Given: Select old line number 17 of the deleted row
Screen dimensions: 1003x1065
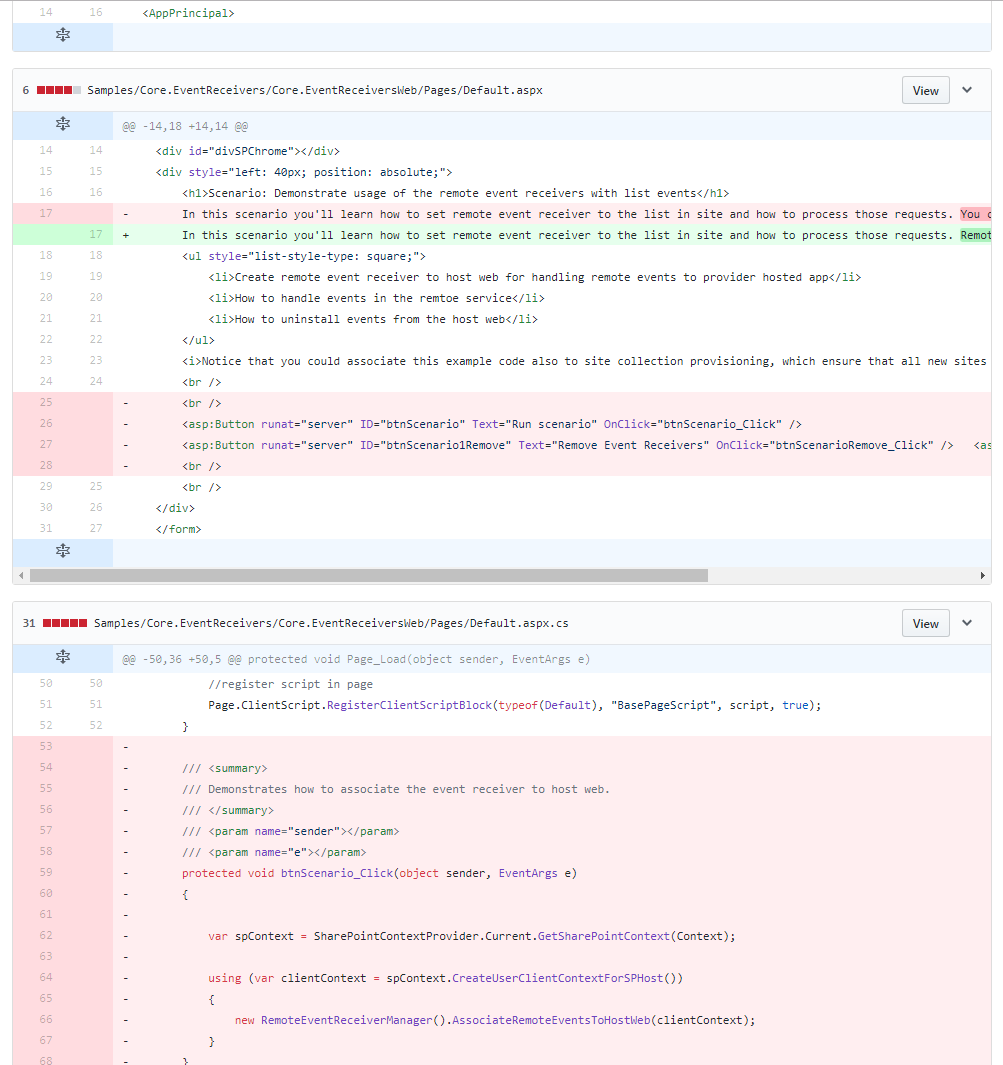Looking at the screenshot, I should [x=45, y=213].
